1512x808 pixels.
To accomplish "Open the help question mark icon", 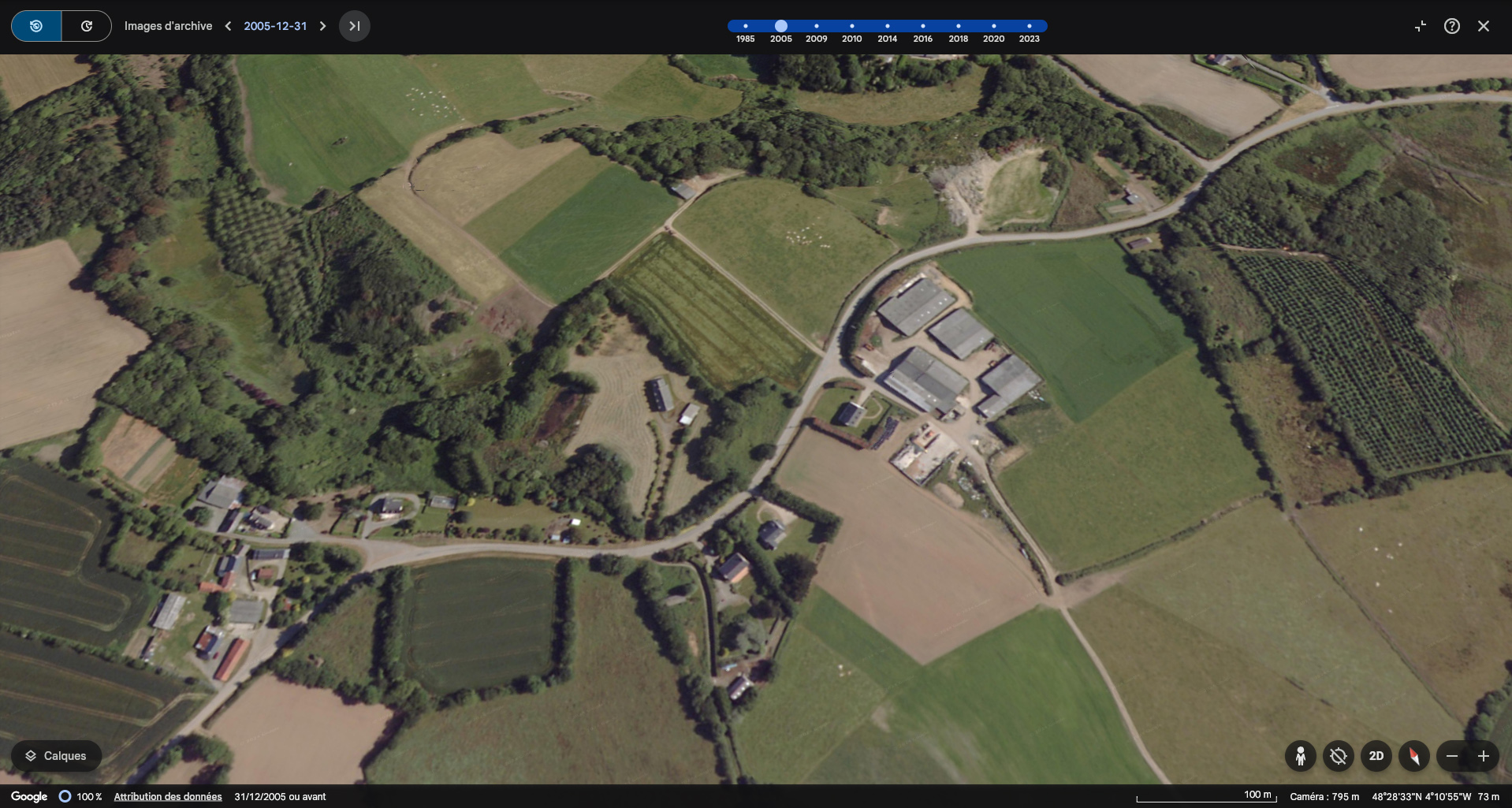I will pyautogui.click(x=1452, y=26).
